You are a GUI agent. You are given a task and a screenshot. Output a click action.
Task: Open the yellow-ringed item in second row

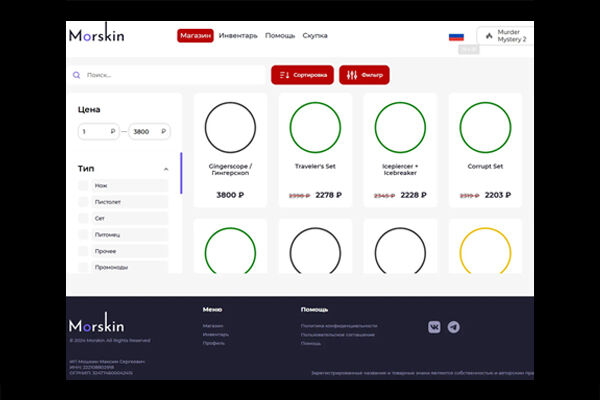485,251
